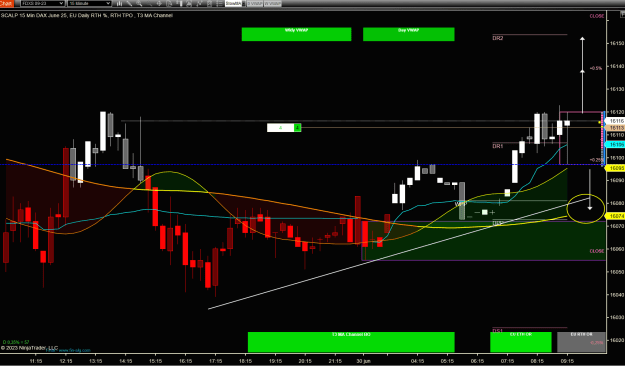Click the www.fin-alg.com link
Screen dimensions: 625x366
(x=75, y=350)
